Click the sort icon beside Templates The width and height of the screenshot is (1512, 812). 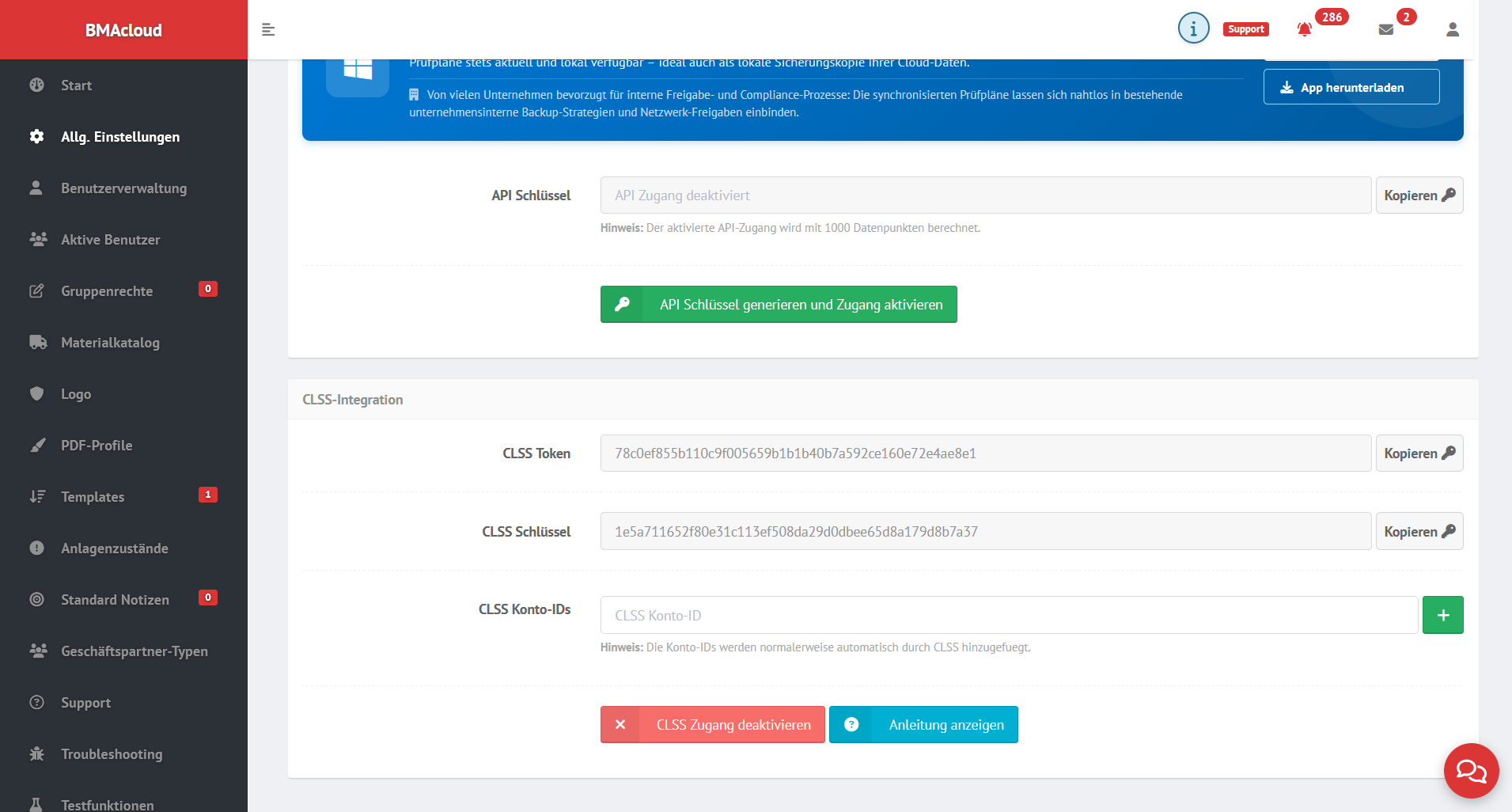[x=37, y=496]
